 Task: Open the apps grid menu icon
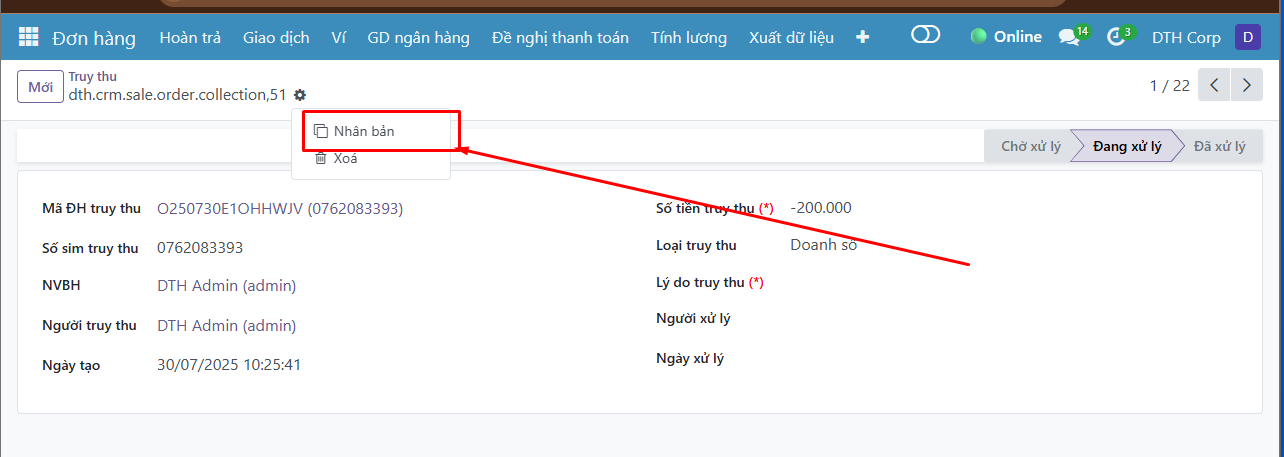coord(29,37)
